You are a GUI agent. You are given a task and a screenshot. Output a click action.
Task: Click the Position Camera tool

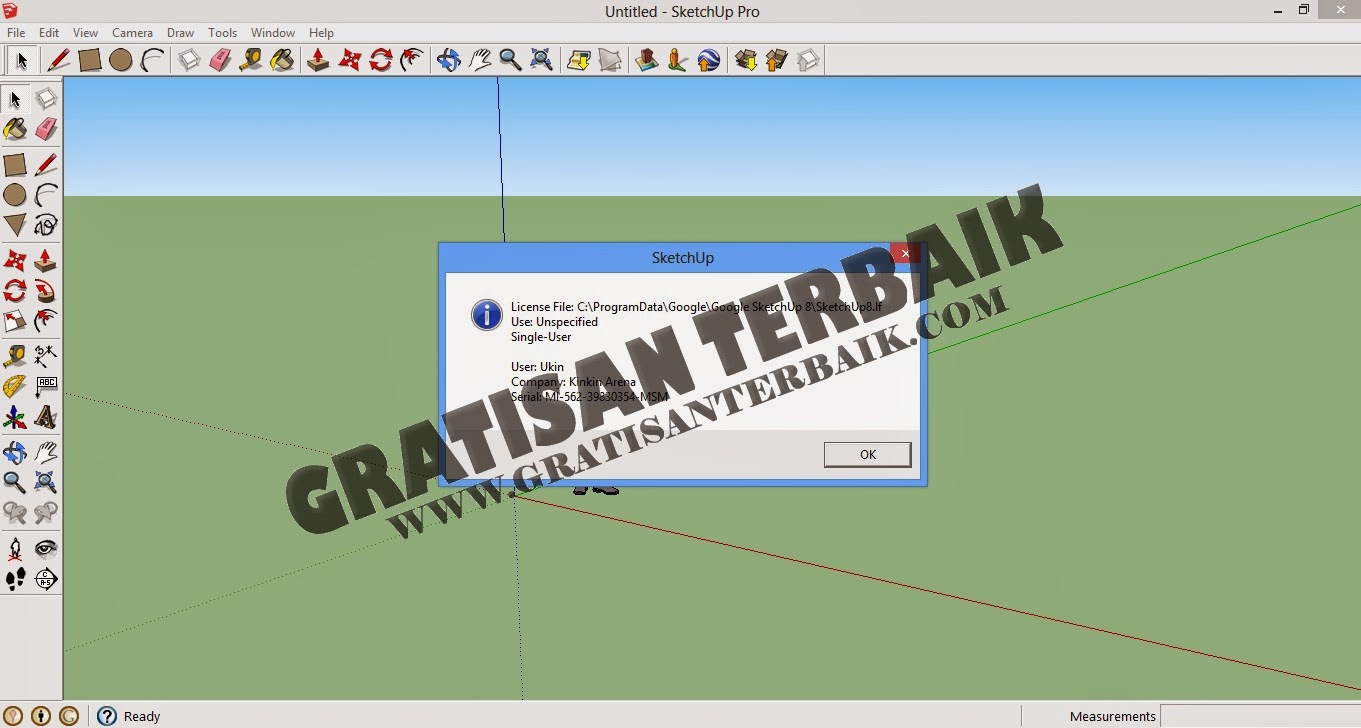(x=15, y=548)
